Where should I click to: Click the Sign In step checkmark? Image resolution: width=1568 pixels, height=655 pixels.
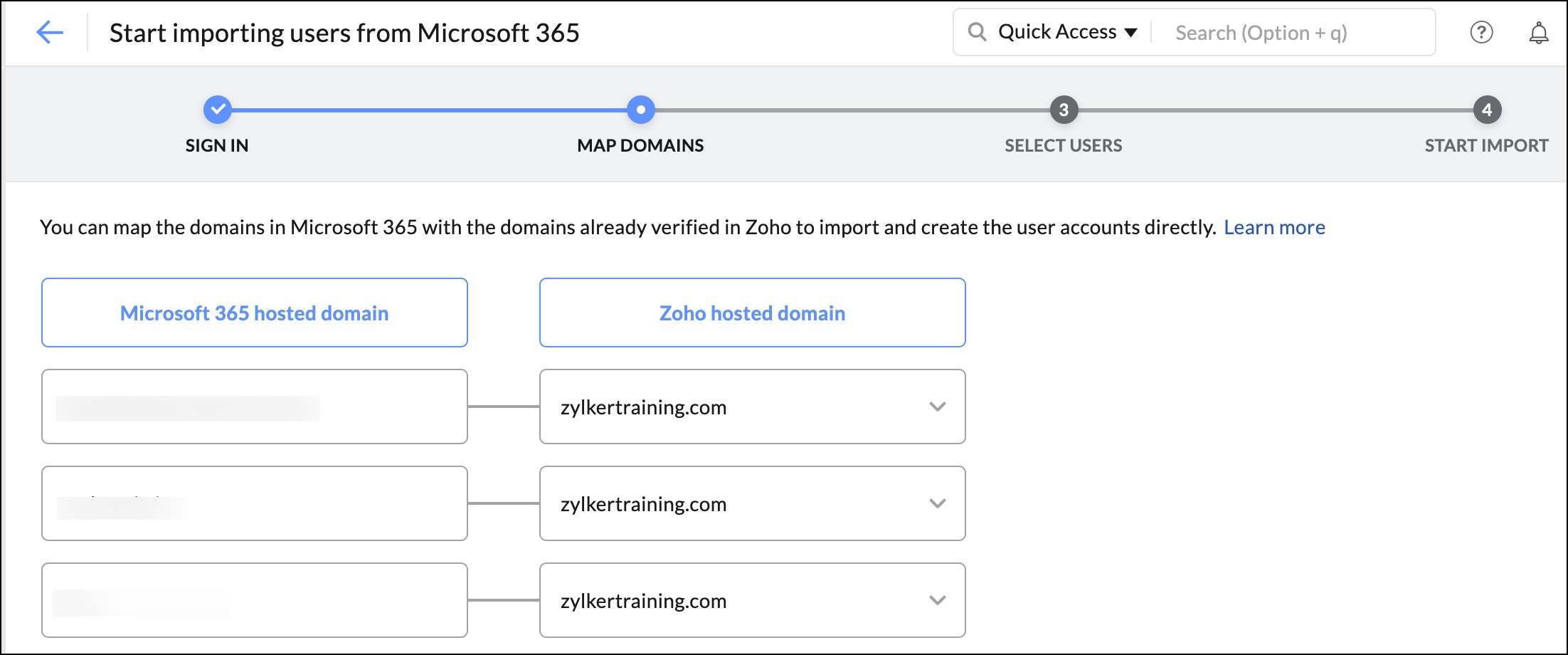point(218,110)
